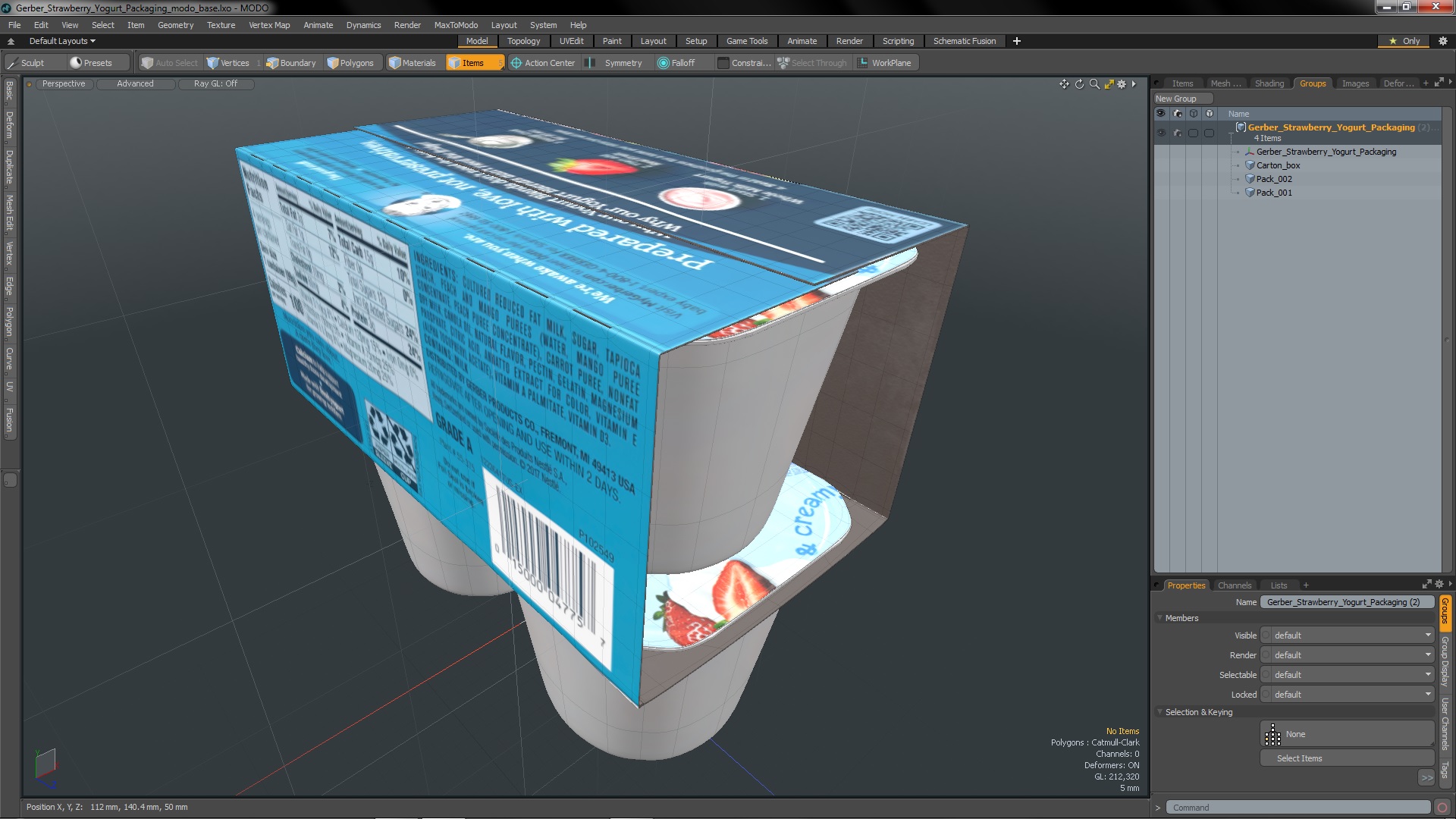Open the Geometry menu
Screen dimensions: 1456x819
point(175,25)
